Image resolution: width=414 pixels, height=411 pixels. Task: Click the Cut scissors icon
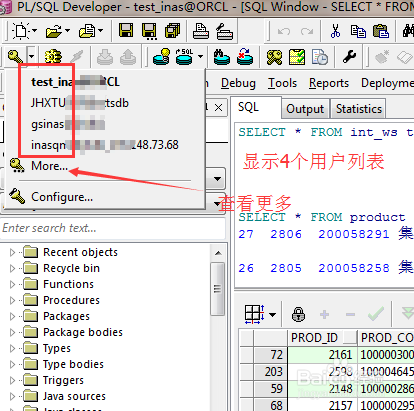[x=335, y=31]
